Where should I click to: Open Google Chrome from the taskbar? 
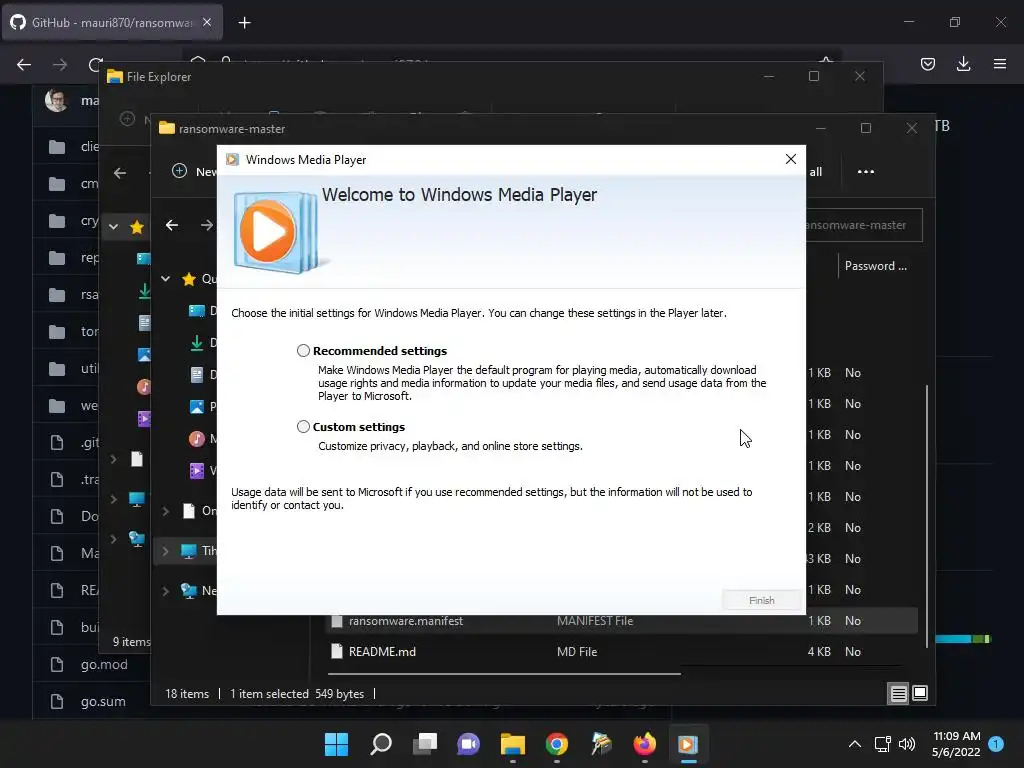click(556, 744)
